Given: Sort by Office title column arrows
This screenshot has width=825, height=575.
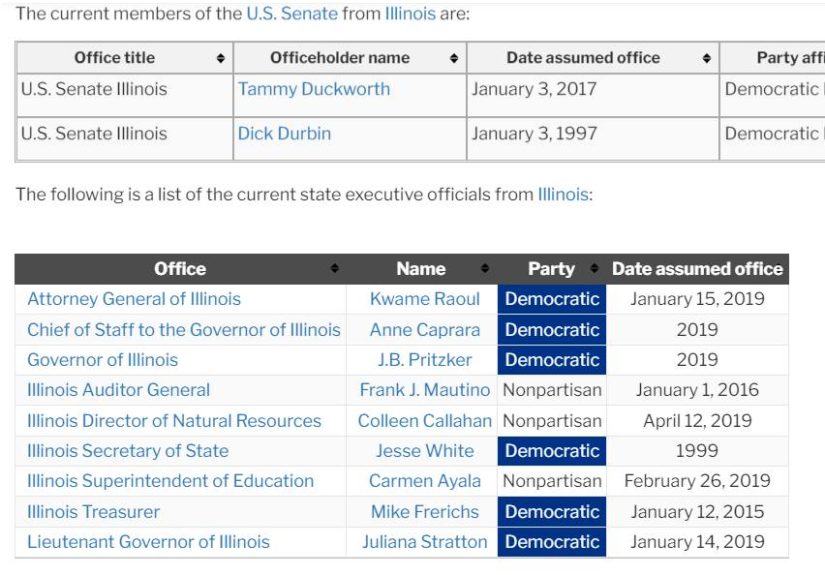Looking at the screenshot, I should pos(220,59).
